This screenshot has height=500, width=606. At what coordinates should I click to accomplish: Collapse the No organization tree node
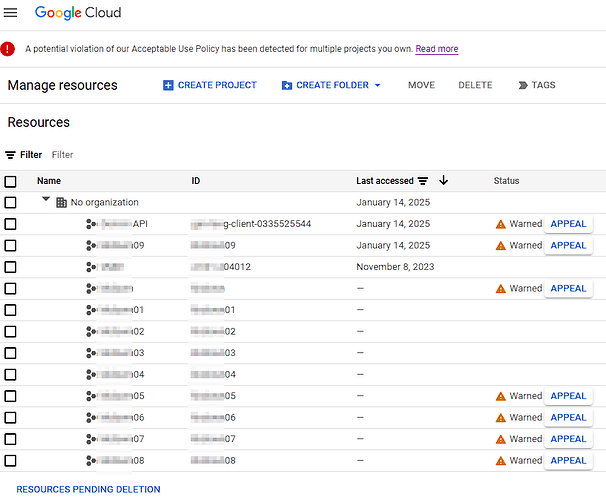coord(46,199)
